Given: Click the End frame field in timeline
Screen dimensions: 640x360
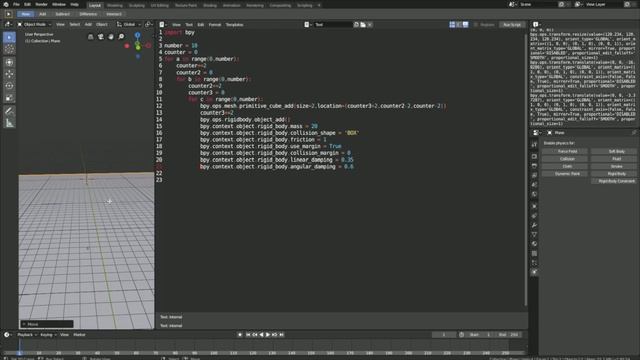Looking at the screenshot, I should (509, 335).
